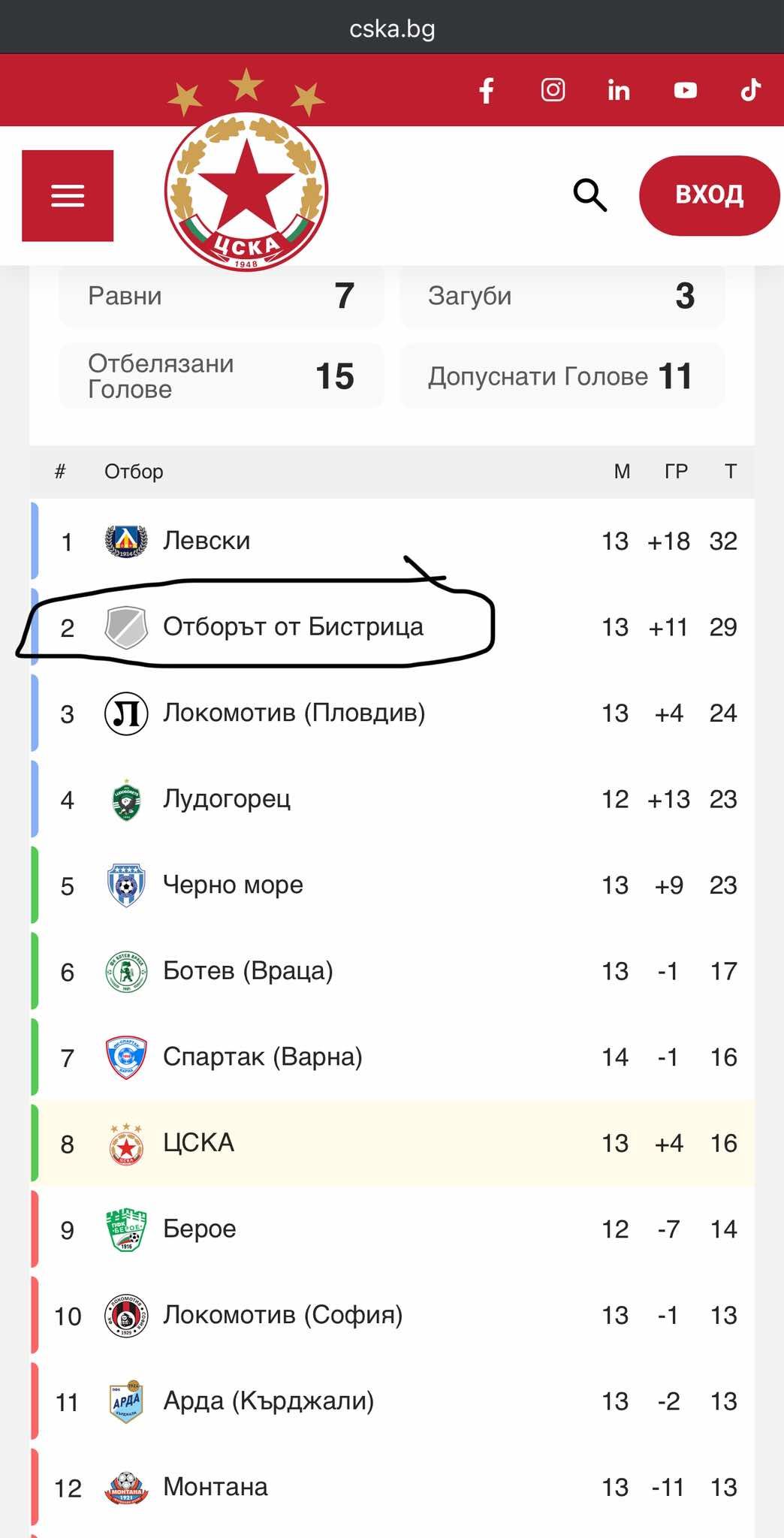
Task: Open the Локомотив (Пловдив) team entry
Action: point(294,713)
